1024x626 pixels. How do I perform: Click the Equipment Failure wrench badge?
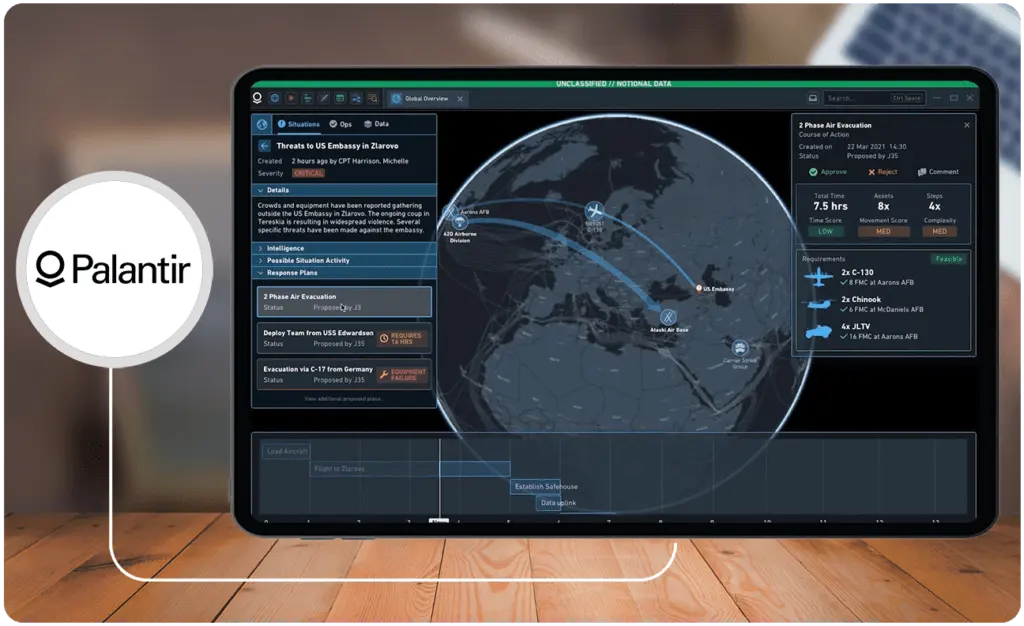click(402, 375)
